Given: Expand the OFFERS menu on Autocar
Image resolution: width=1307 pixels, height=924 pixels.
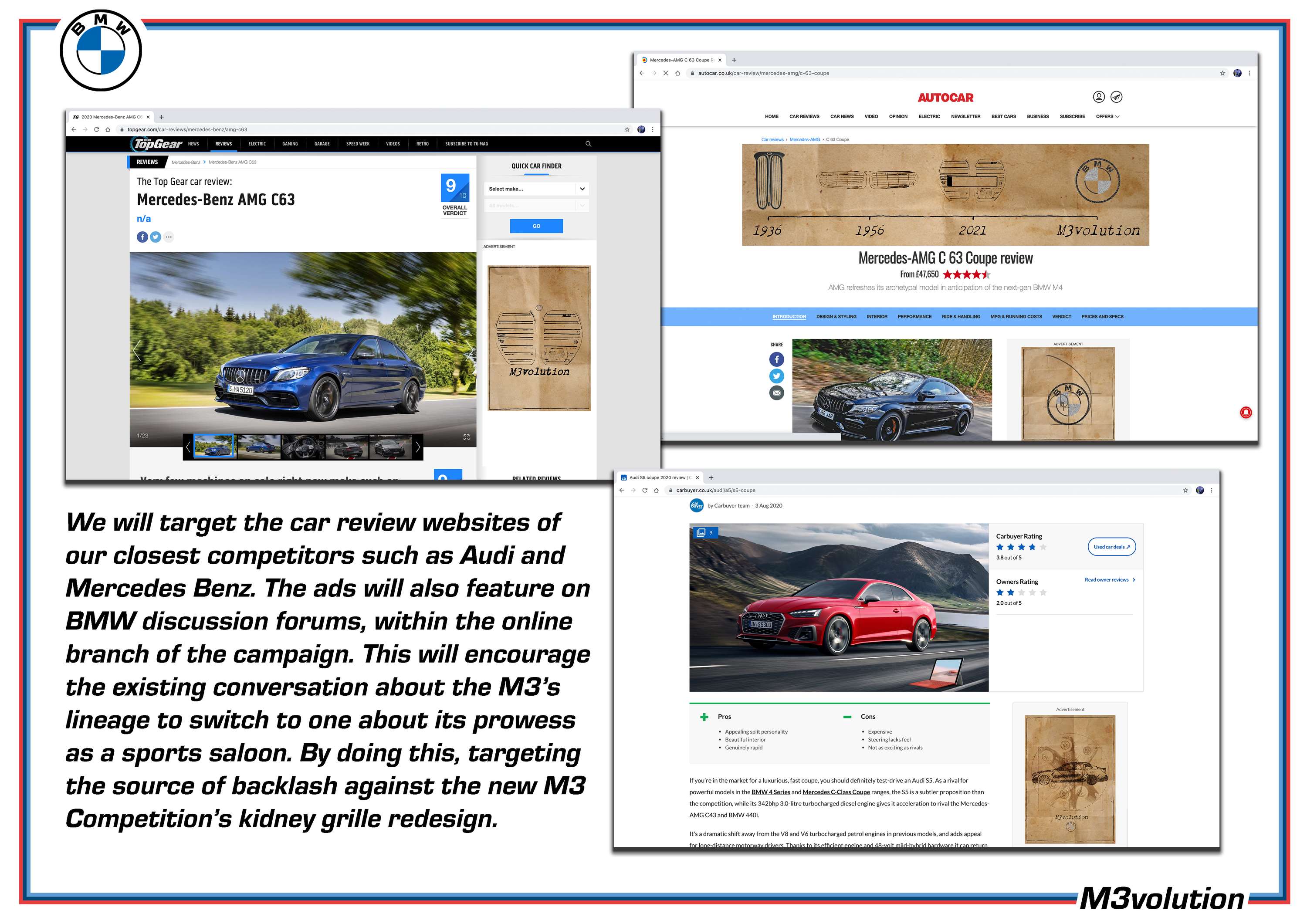Looking at the screenshot, I should (1107, 117).
